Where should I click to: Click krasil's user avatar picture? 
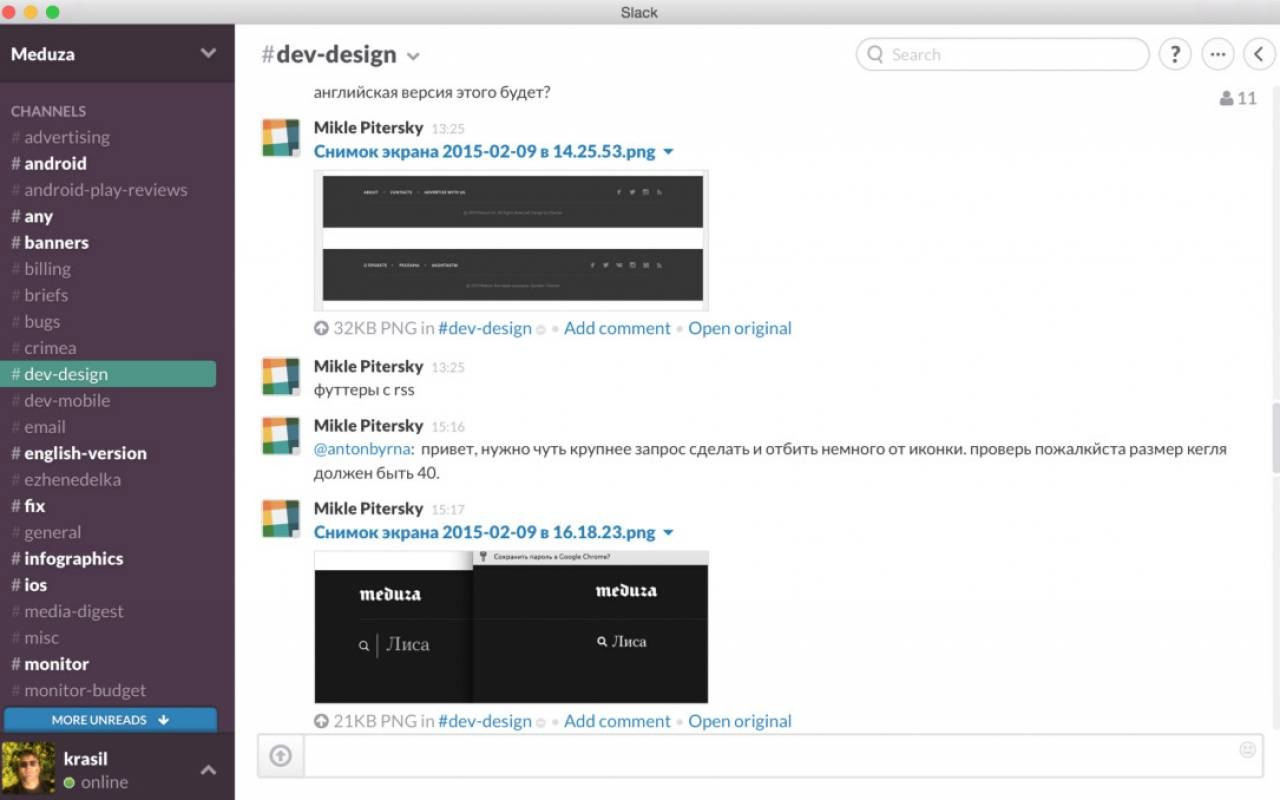click(28, 768)
